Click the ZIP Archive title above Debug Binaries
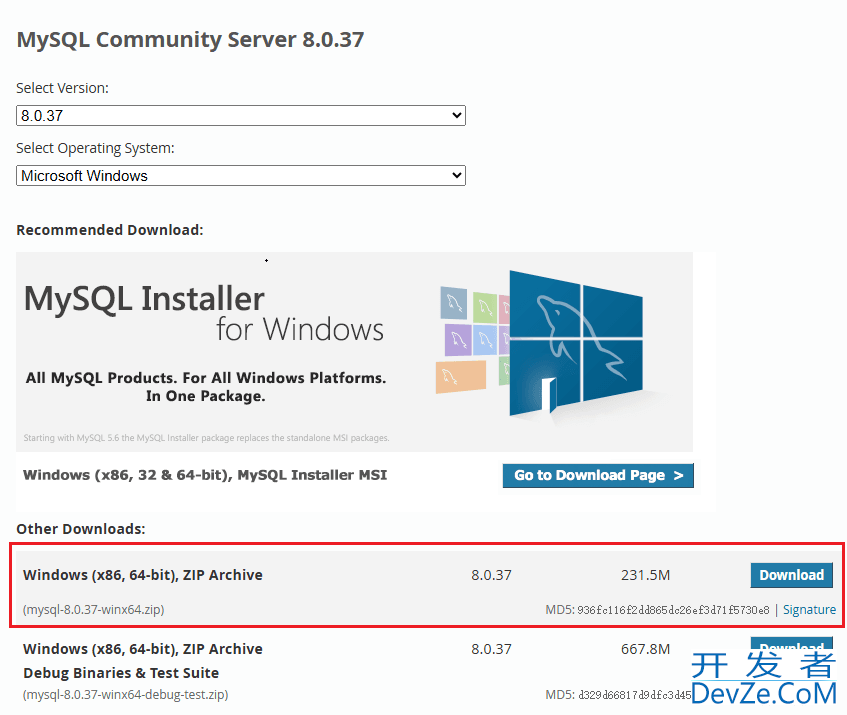This screenshot has height=715, width=847. point(143,649)
